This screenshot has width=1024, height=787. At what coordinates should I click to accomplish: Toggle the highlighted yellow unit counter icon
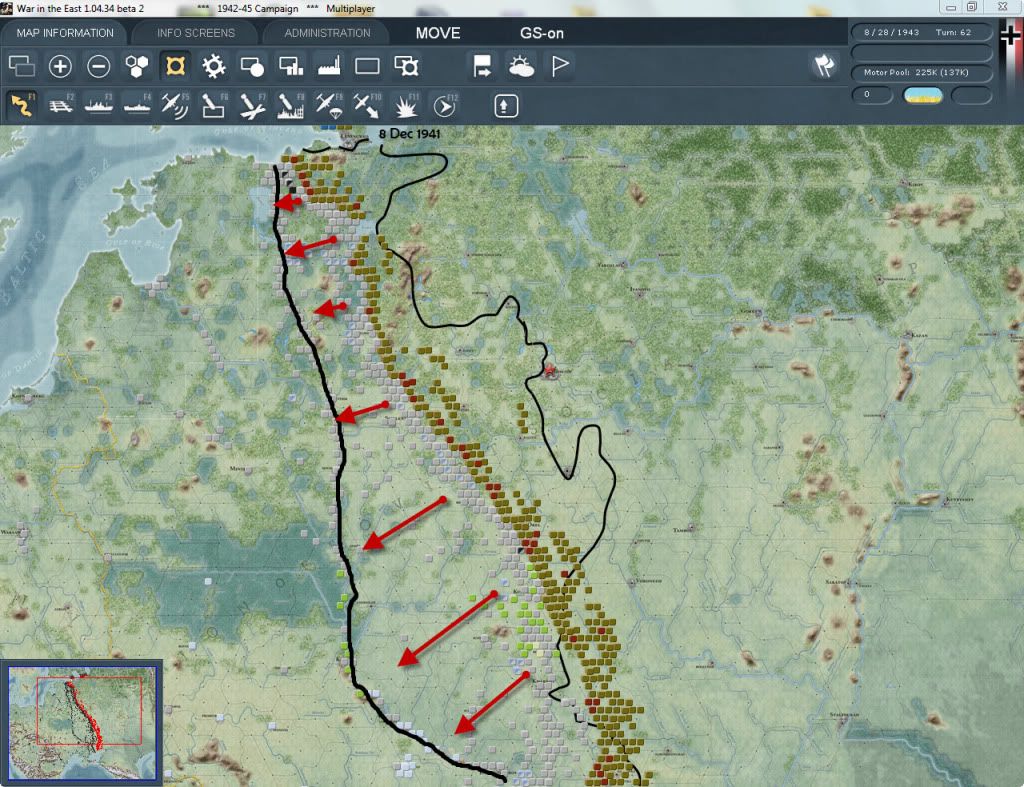[x=175, y=66]
